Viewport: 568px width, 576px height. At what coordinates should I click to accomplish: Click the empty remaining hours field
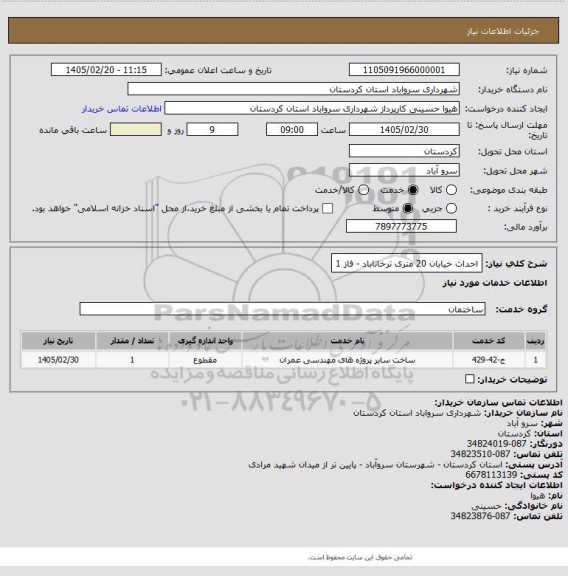coord(136,130)
